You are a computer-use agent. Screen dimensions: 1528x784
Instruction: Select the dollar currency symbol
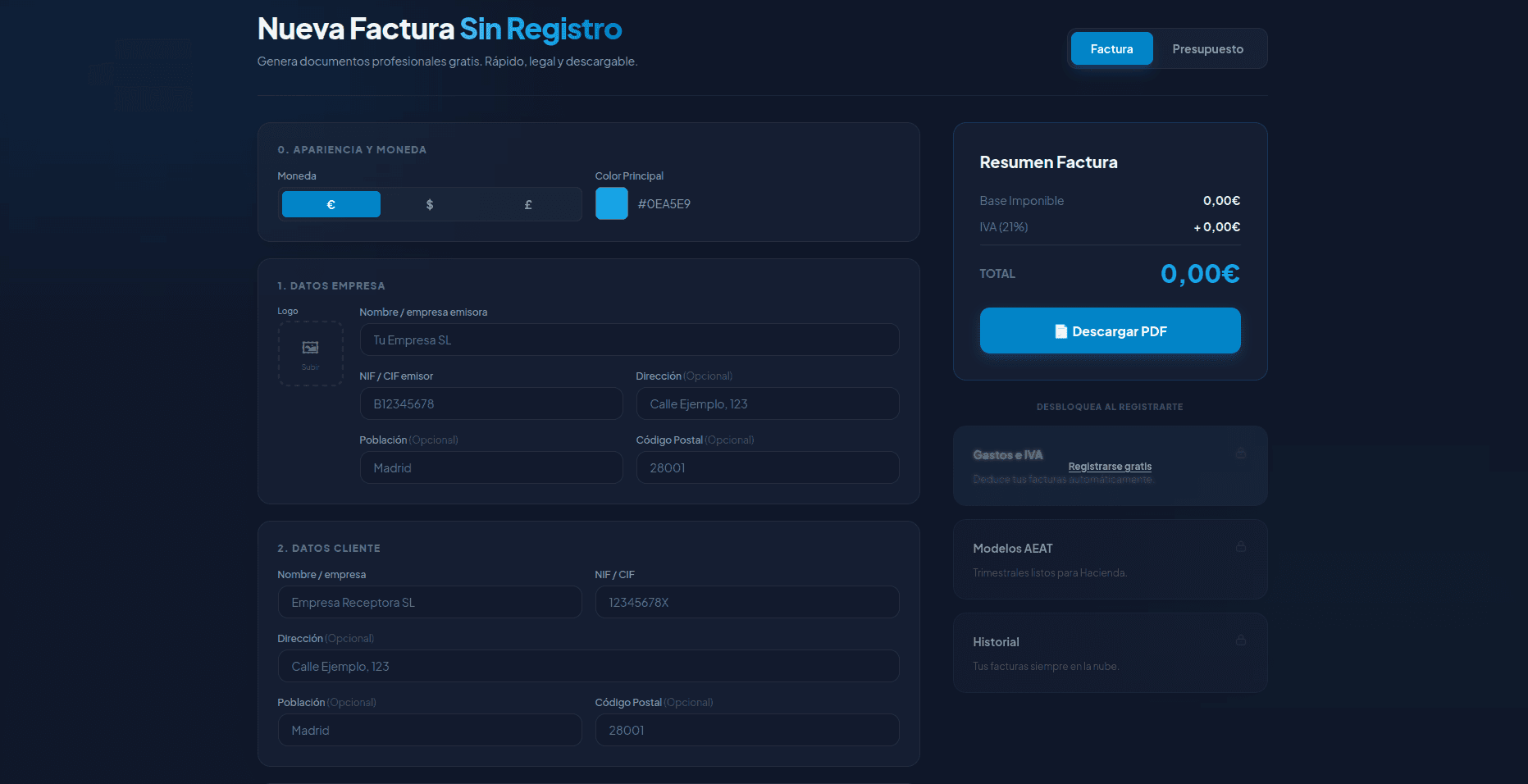click(x=429, y=203)
